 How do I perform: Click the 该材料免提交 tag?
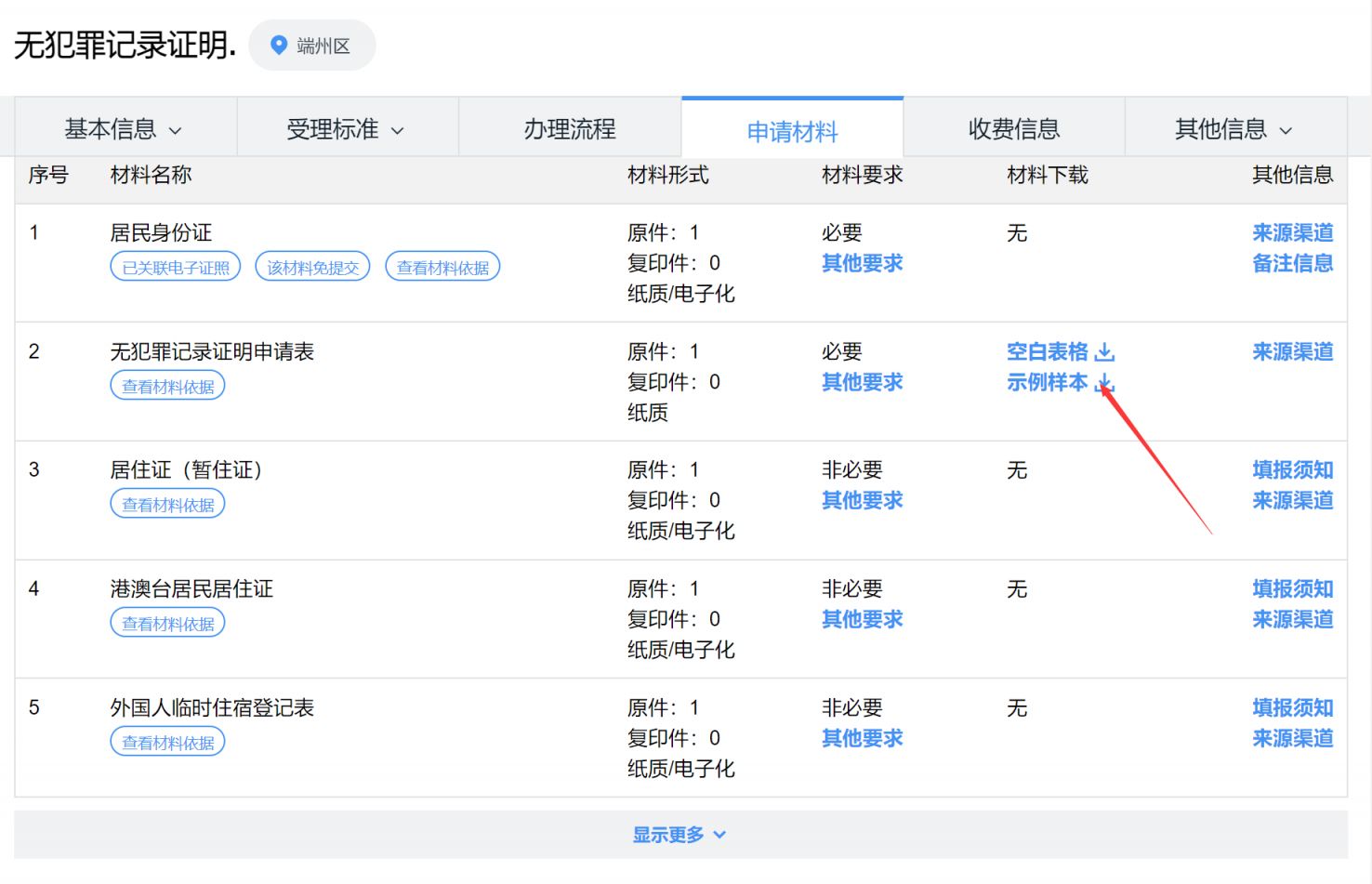(x=312, y=268)
